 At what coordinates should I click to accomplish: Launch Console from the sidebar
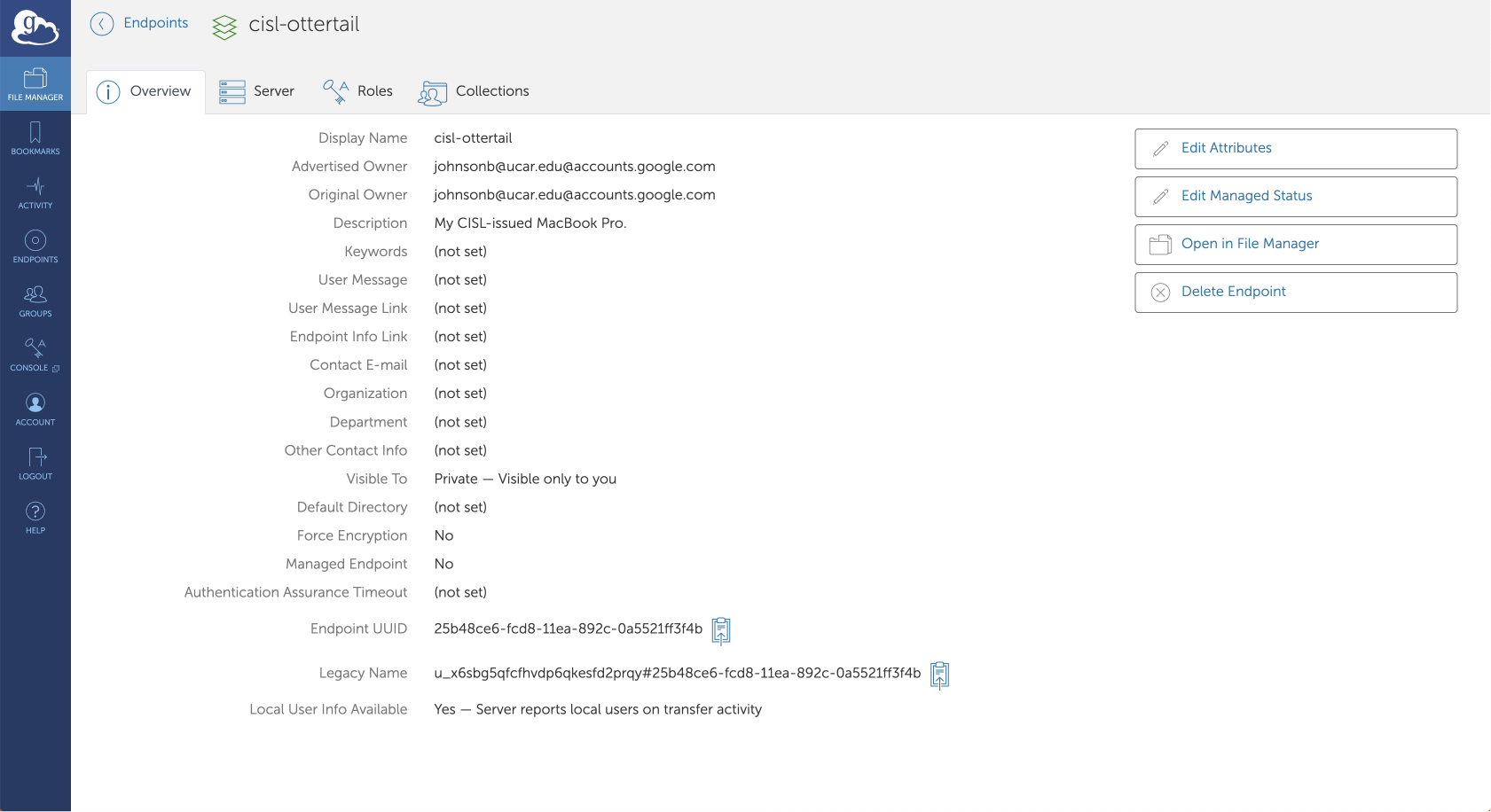point(35,355)
